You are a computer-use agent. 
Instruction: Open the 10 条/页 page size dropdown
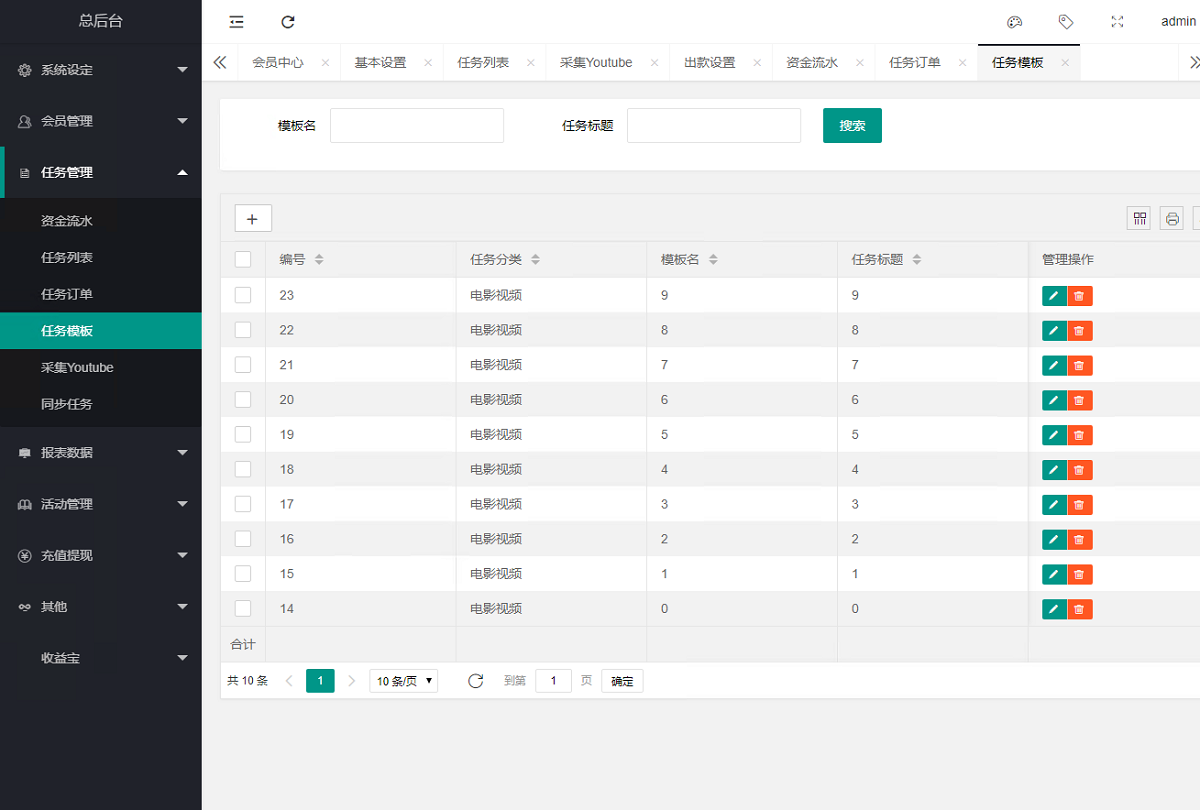403,681
